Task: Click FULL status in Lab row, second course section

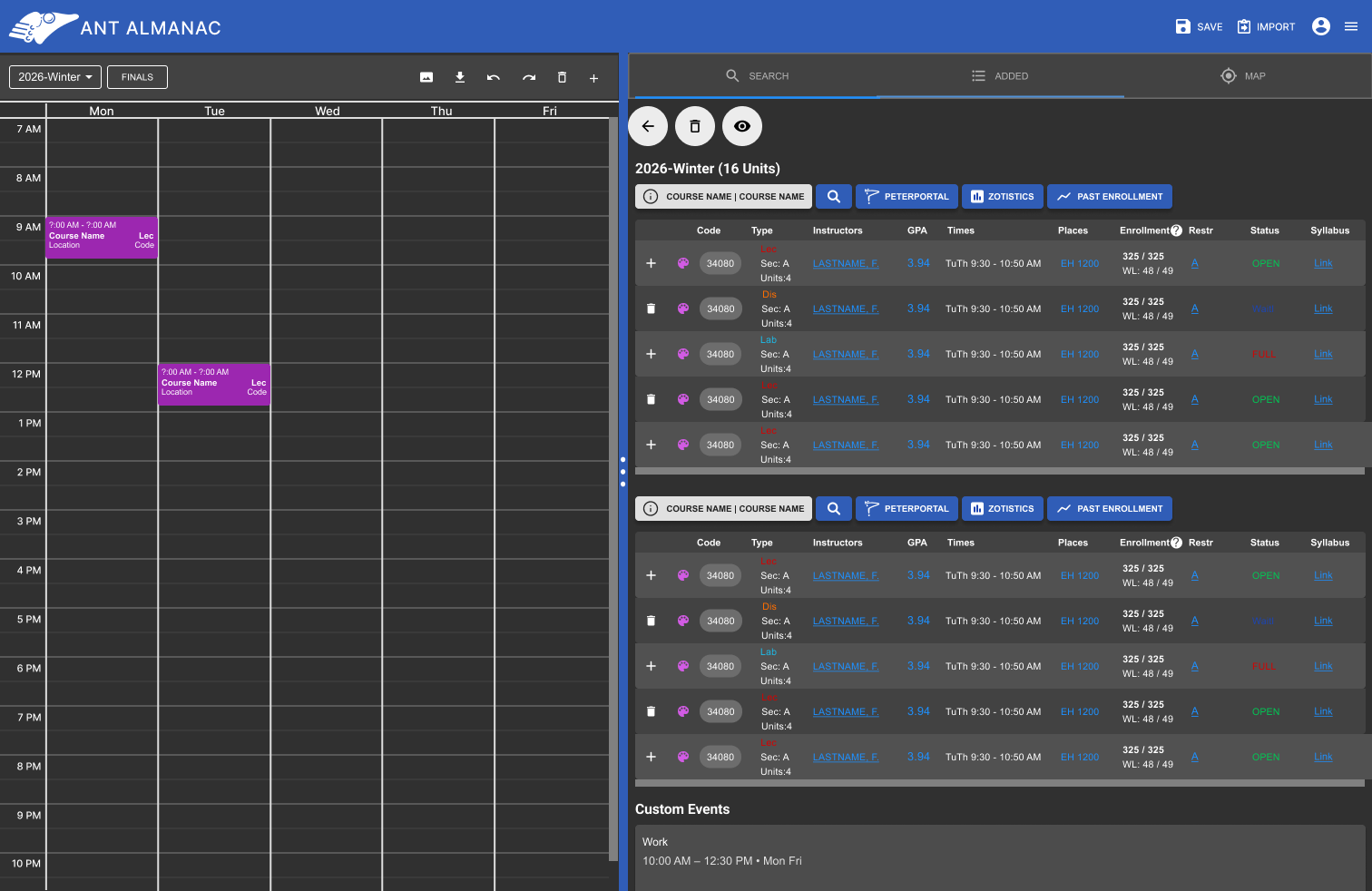Action: tap(1264, 667)
